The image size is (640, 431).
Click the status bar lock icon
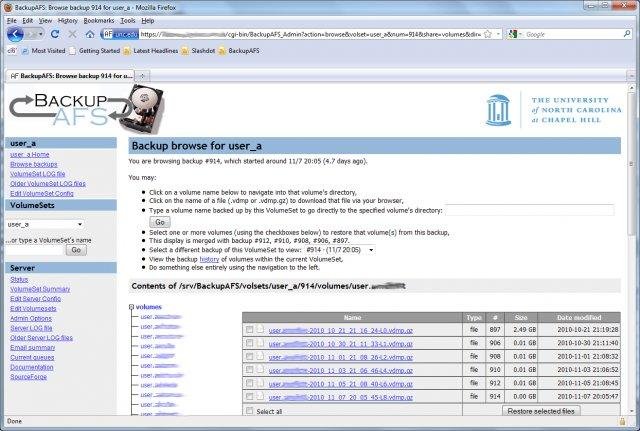tap(622, 421)
